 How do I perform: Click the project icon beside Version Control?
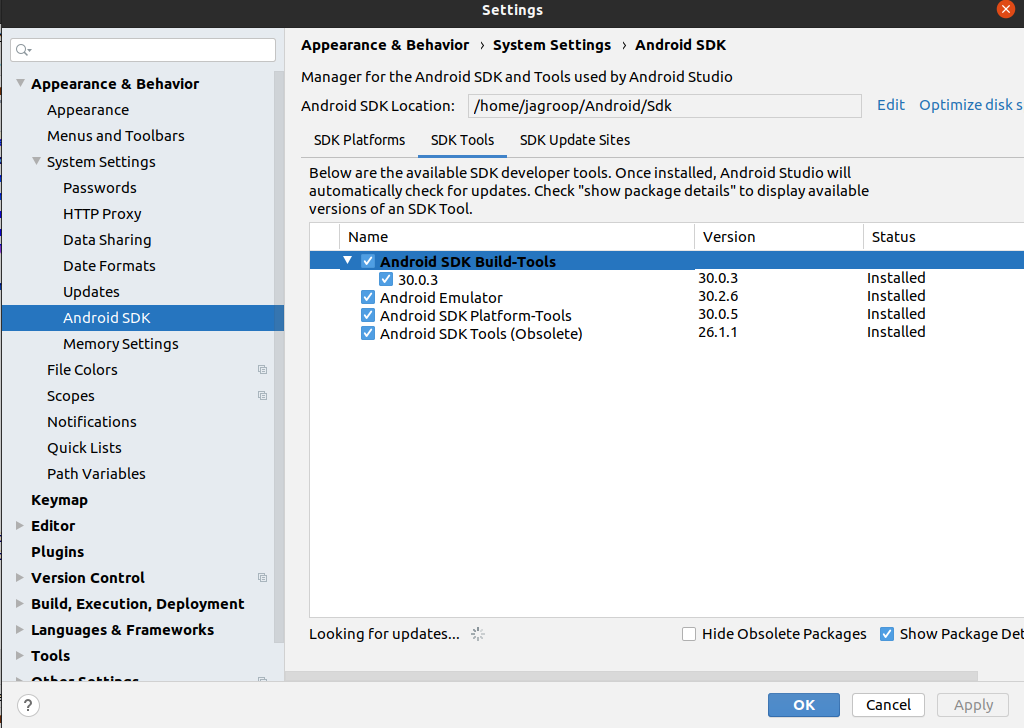(x=261, y=577)
